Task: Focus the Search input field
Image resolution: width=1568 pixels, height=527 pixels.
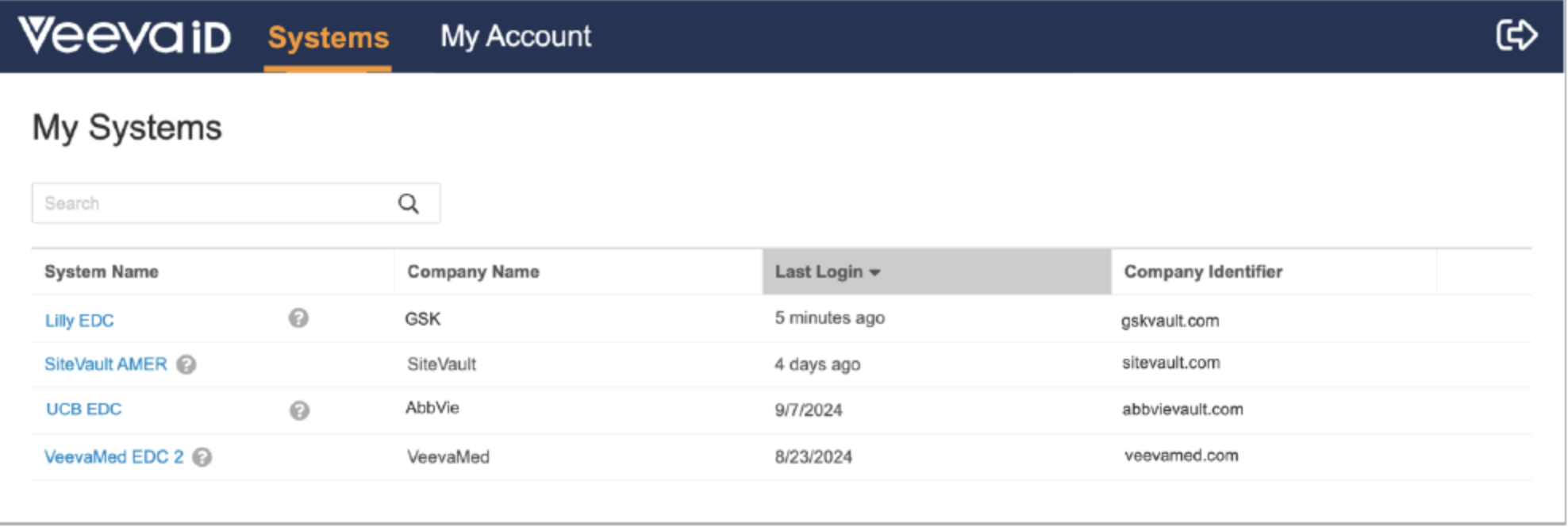Action: (x=214, y=204)
